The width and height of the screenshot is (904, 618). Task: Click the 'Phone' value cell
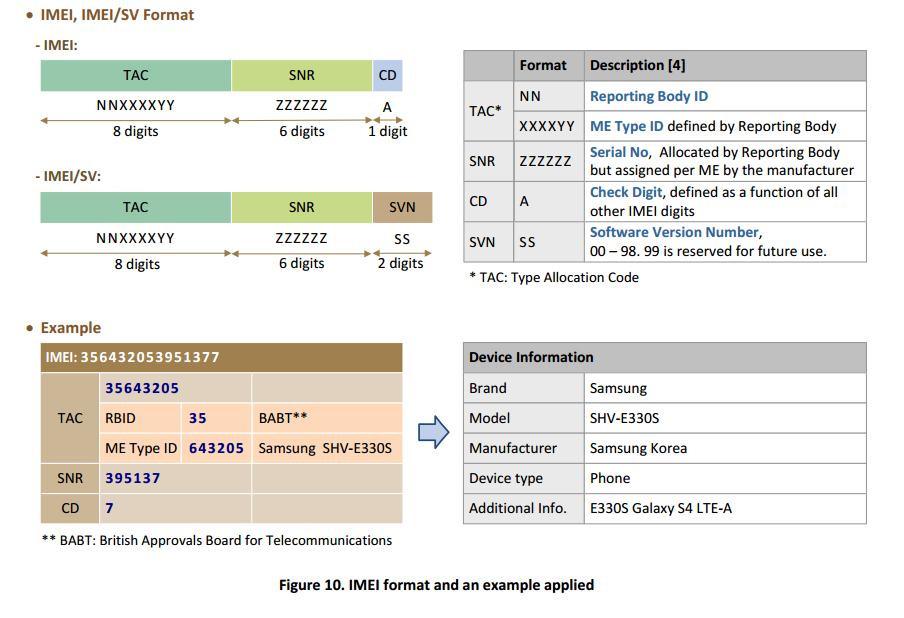coord(725,478)
